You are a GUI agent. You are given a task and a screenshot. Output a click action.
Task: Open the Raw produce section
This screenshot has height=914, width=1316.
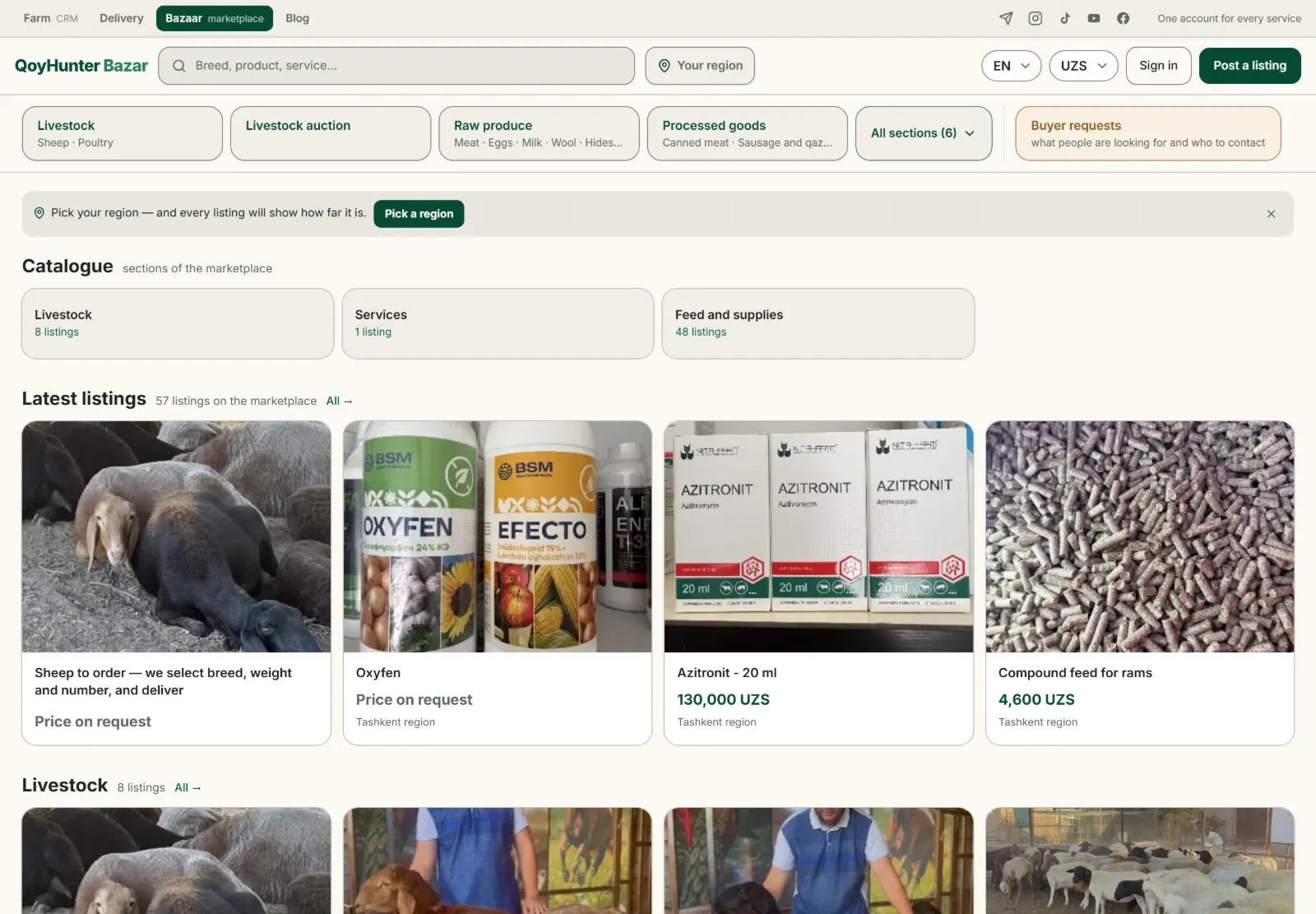(x=539, y=133)
